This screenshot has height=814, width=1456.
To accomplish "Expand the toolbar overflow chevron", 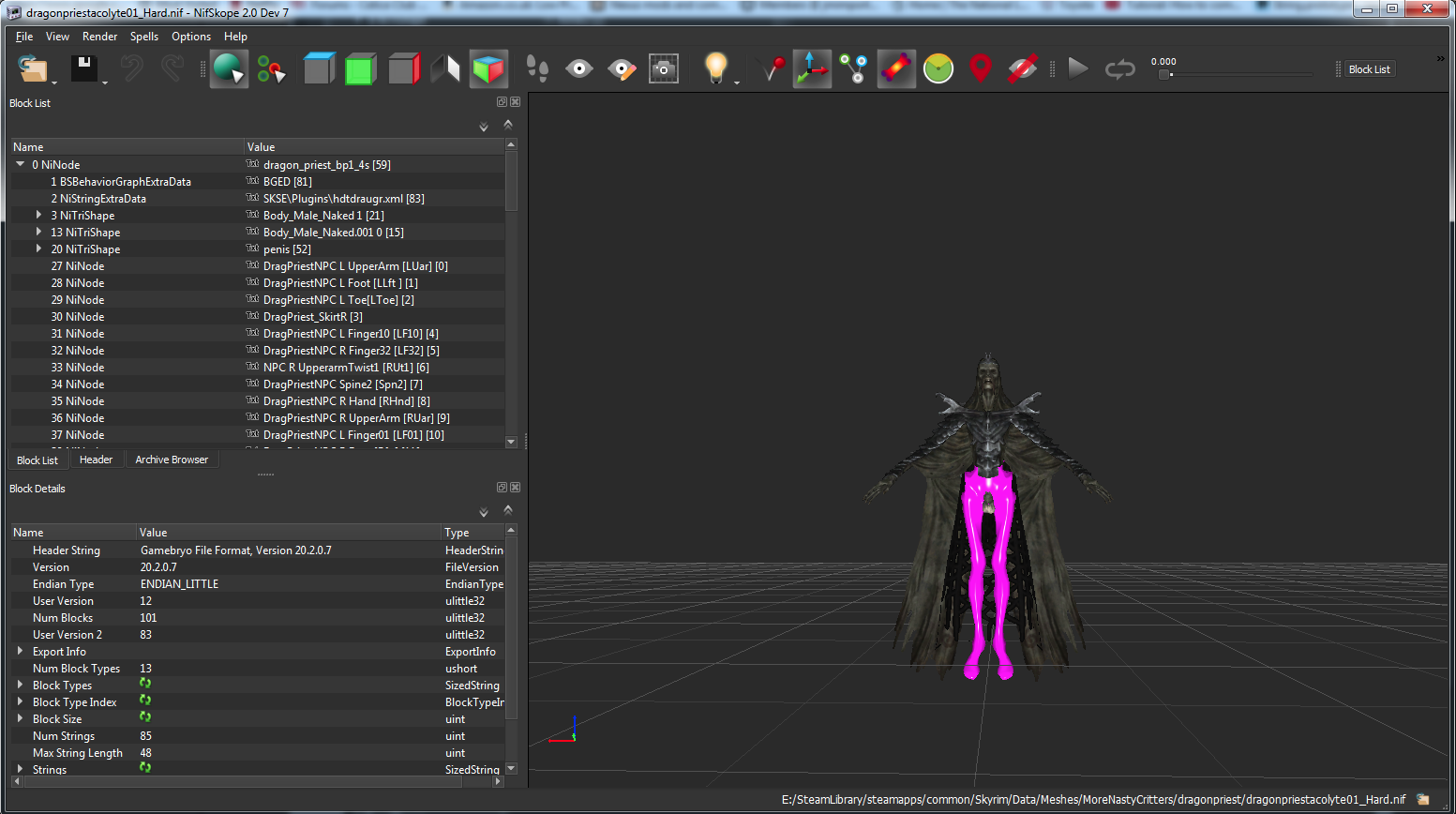I will pyautogui.click(x=1441, y=59).
